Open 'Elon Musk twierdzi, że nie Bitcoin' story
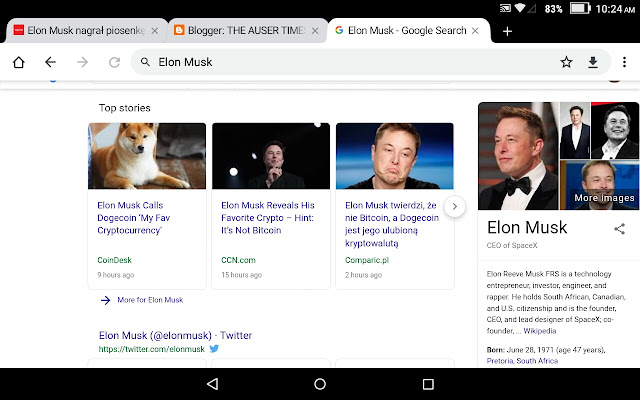The image size is (640, 400). [x=392, y=224]
